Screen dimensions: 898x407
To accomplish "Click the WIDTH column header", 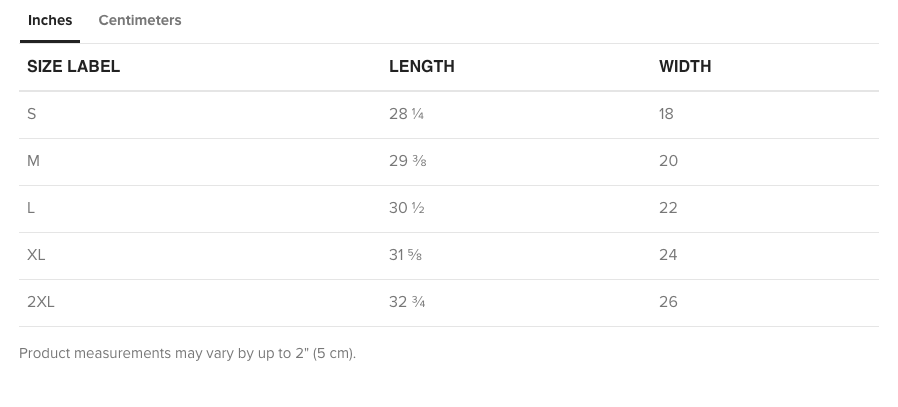I will [x=685, y=67].
